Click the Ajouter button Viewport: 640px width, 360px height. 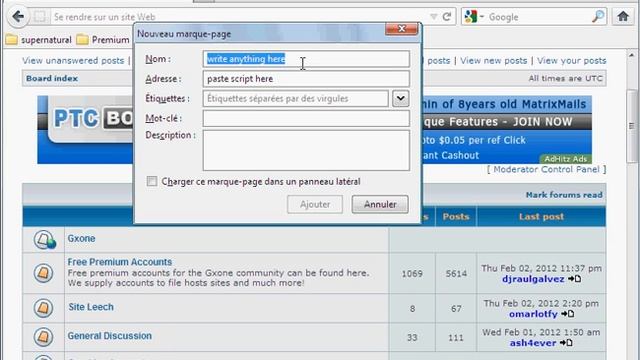click(315, 204)
